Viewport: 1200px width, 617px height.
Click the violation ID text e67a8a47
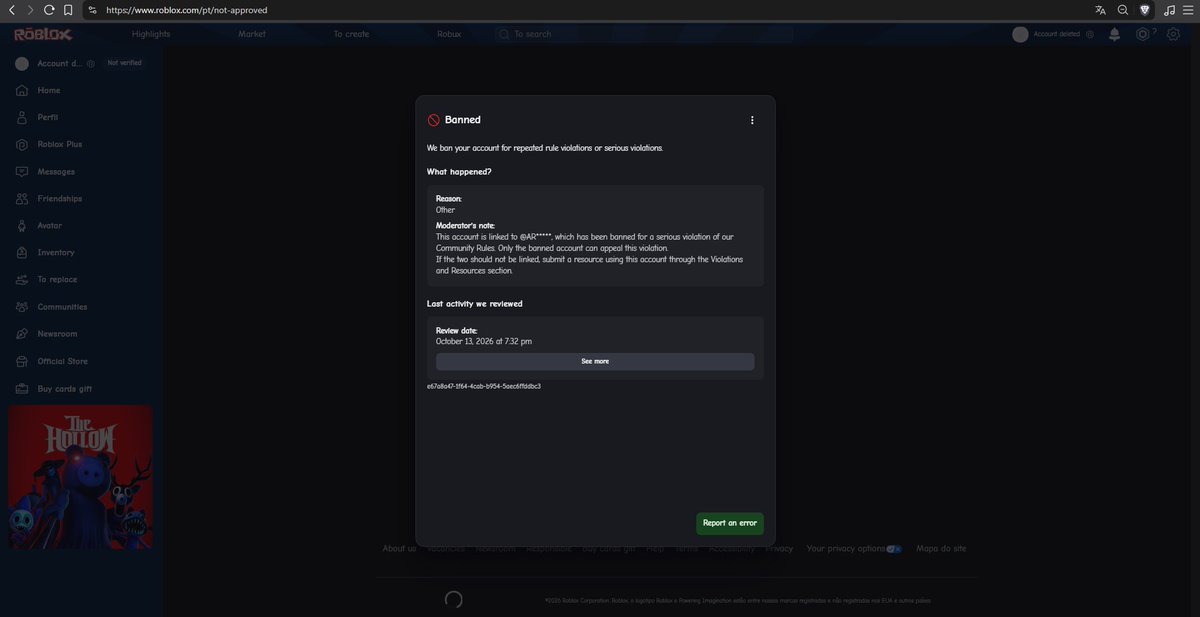pos(484,386)
